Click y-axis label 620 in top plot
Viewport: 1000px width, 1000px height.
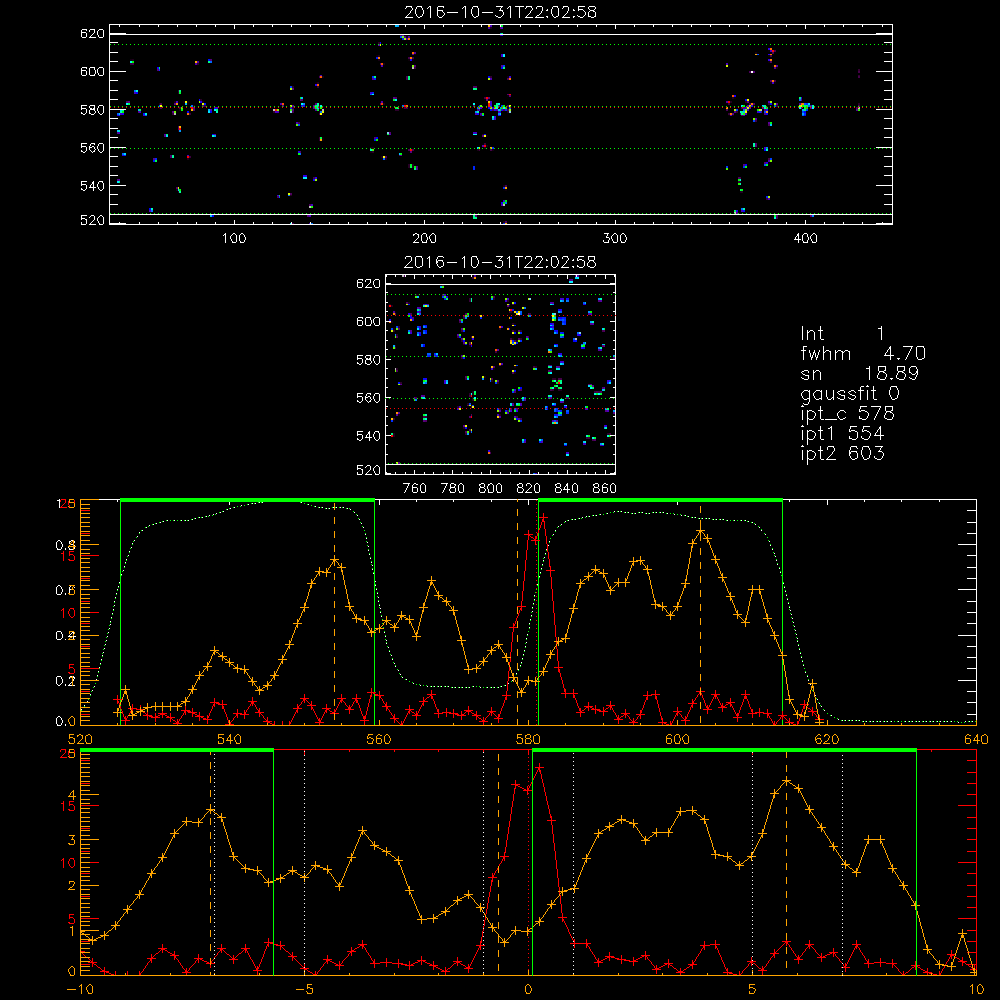click(92, 33)
